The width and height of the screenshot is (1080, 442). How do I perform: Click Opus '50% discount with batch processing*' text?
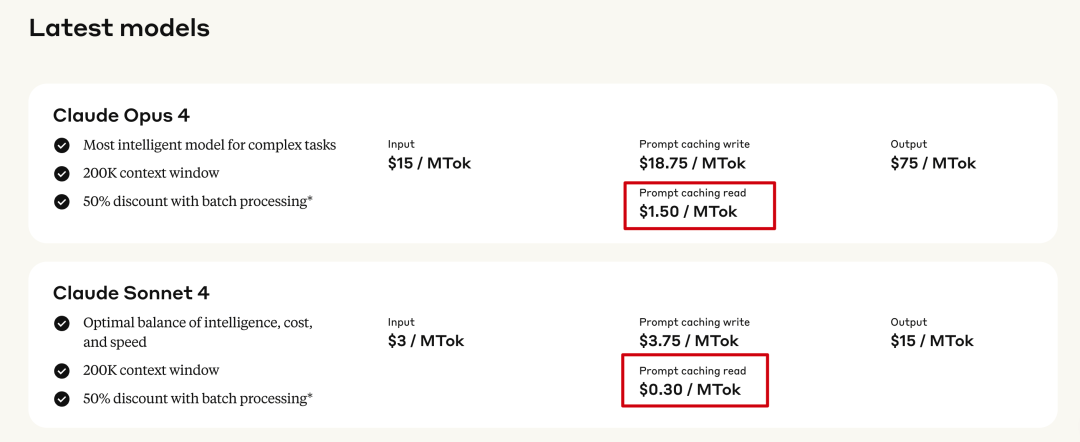tap(198, 202)
